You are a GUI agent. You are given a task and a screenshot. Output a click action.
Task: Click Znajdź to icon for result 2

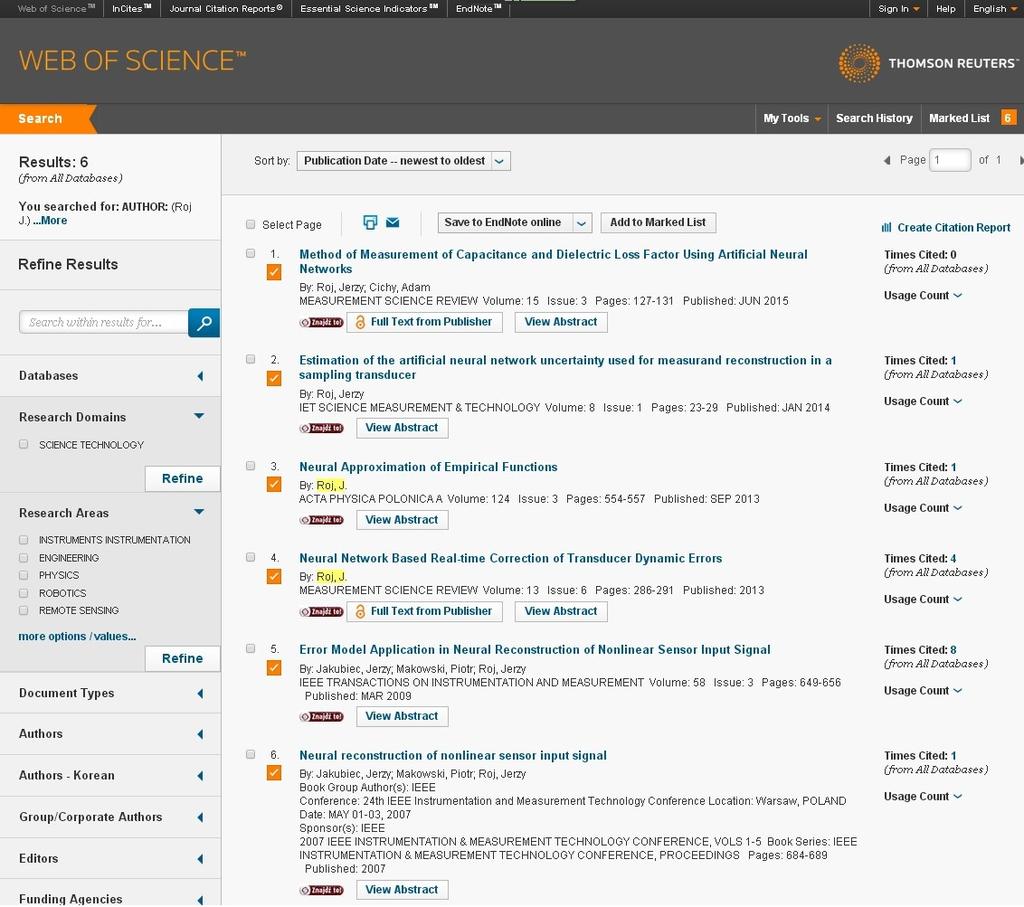pos(321,428)
